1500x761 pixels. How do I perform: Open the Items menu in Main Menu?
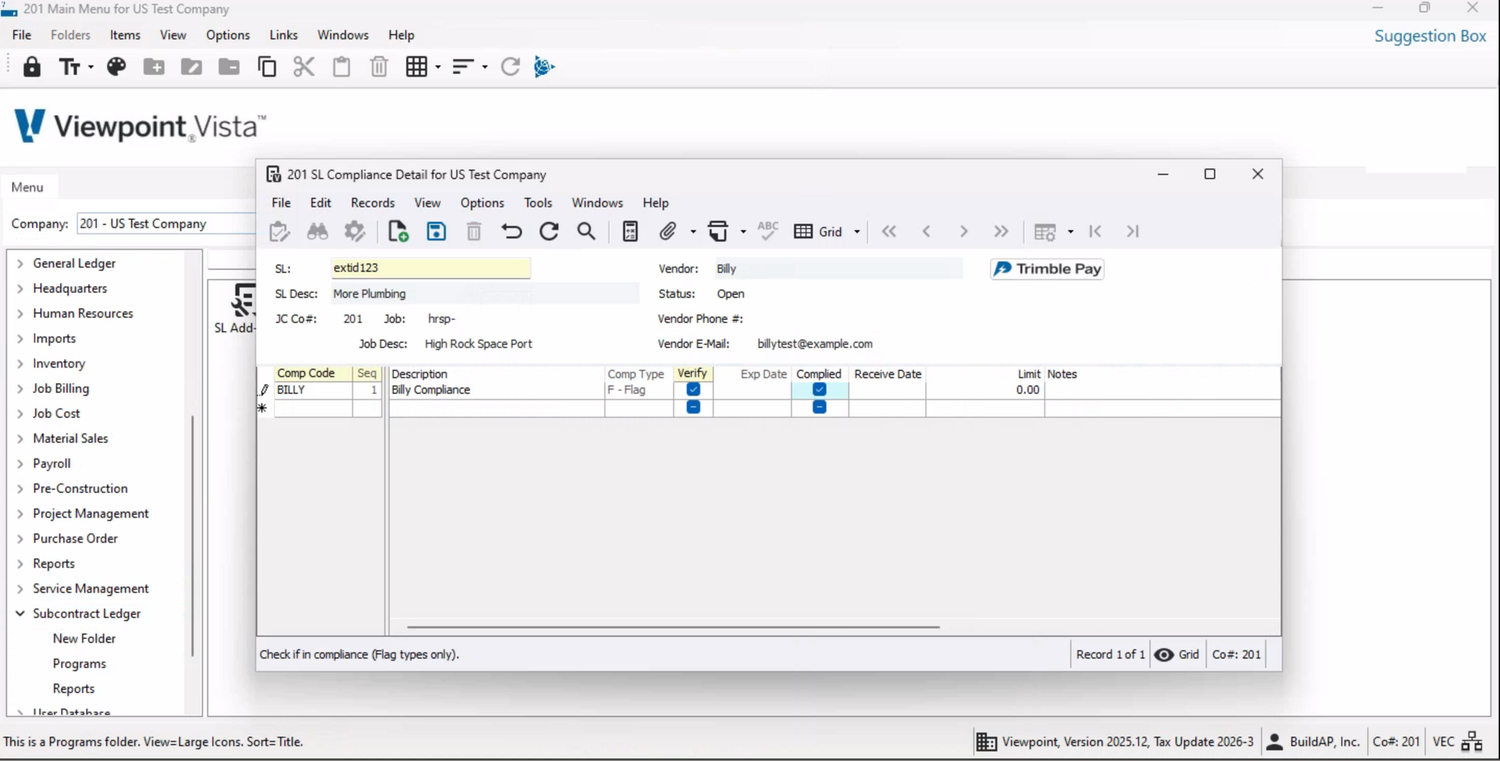tap(125, 35)
